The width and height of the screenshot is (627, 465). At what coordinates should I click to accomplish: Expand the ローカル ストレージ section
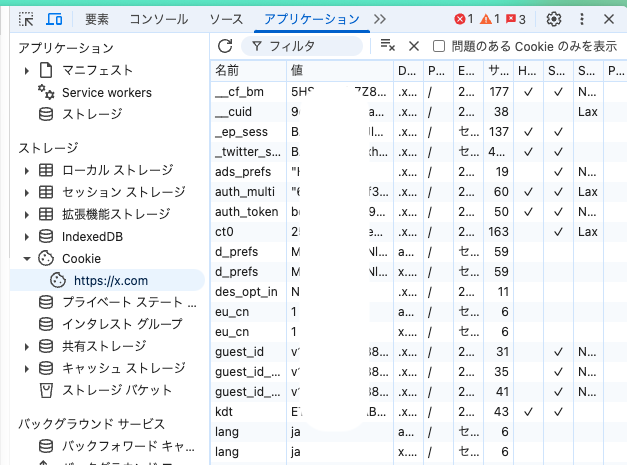point(27,170)
